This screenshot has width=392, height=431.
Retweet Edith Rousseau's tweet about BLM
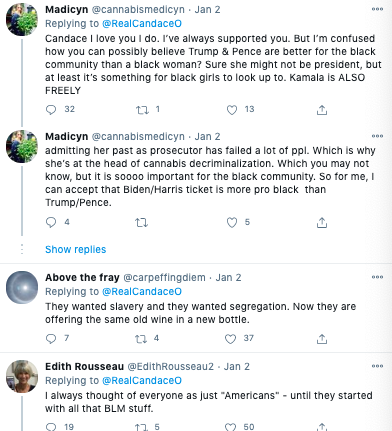[x=141, y=427]
